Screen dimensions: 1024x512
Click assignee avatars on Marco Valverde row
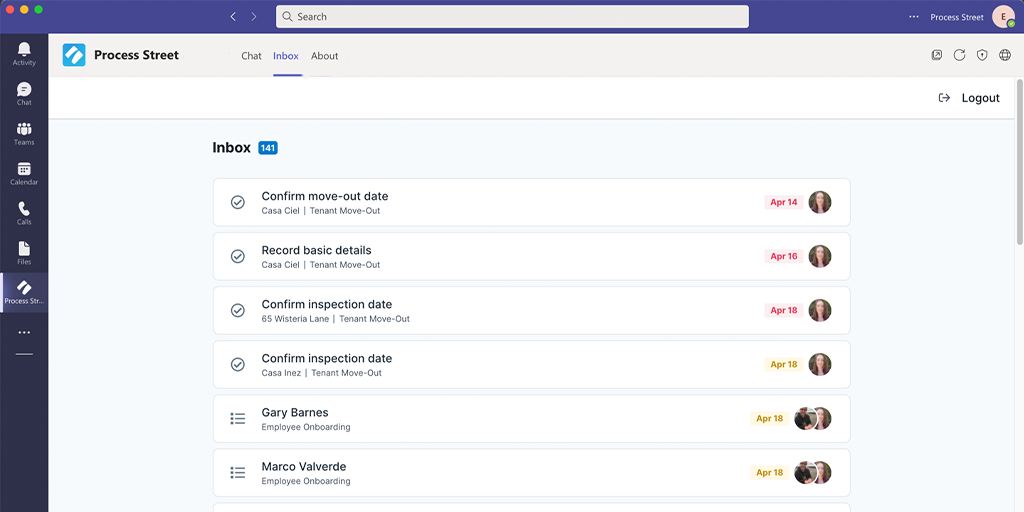pyautogui.click(x=812, y=473)
